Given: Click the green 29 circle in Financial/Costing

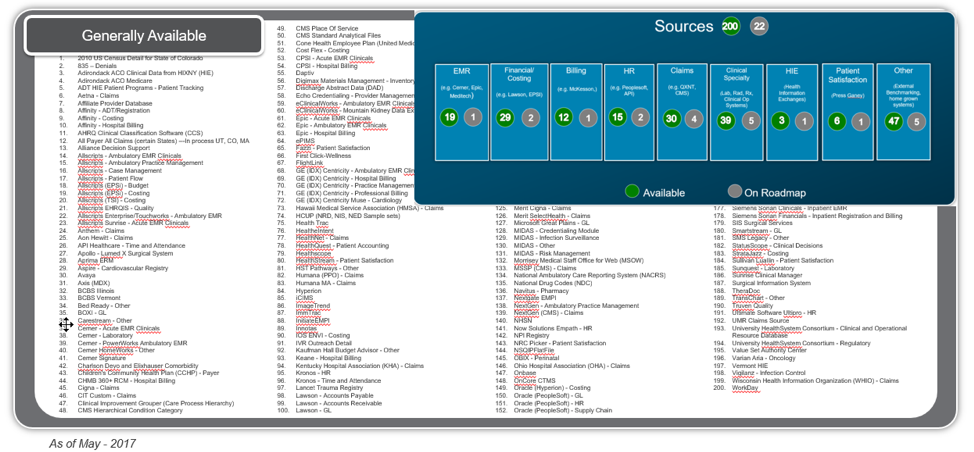Looking at the screenshot, I should point(505,118).
